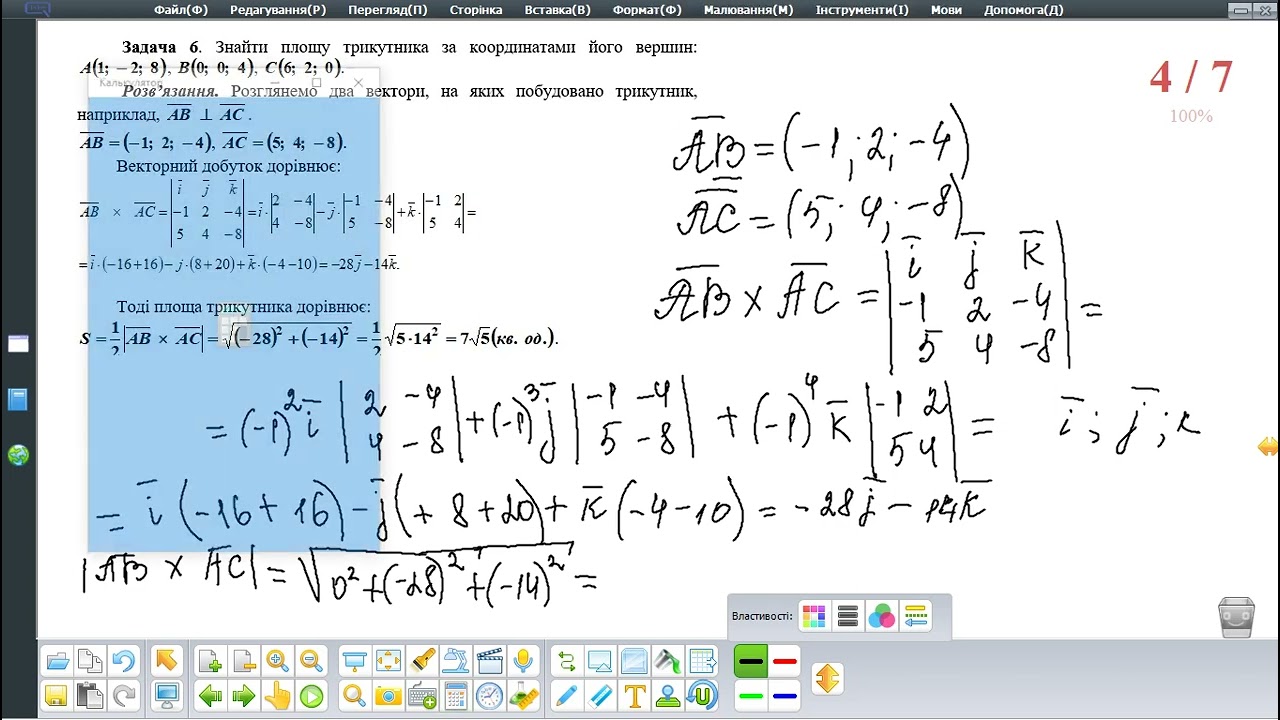Screen dimensions: 1280x720
Task: Click the green play button icon
Action: pyautogui.click(x=311, y=695)
